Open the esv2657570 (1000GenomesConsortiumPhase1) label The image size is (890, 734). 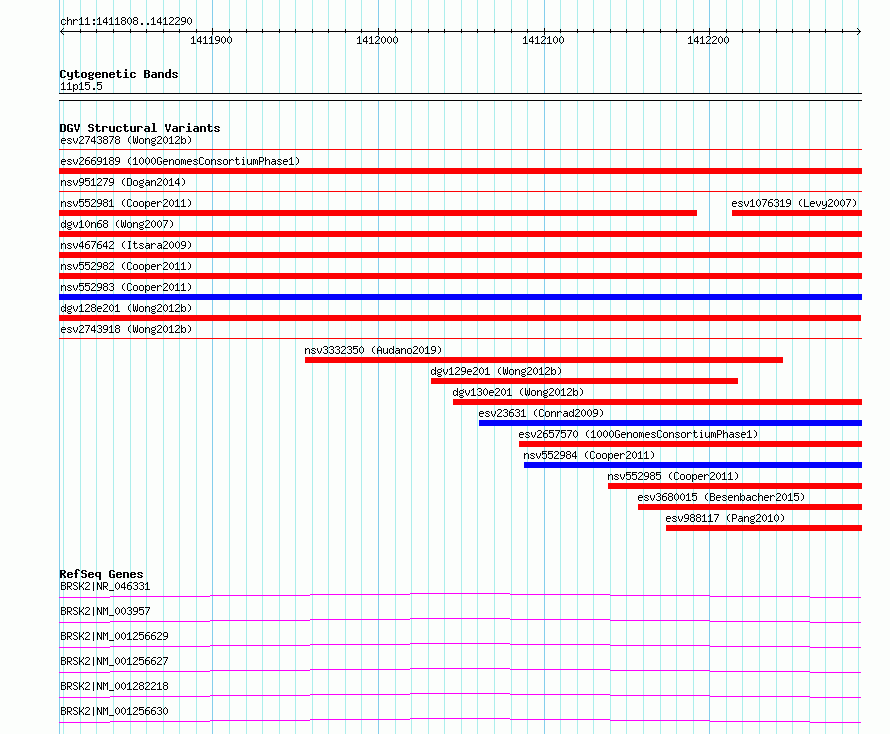pyautogui.click(x=638, y=434)
